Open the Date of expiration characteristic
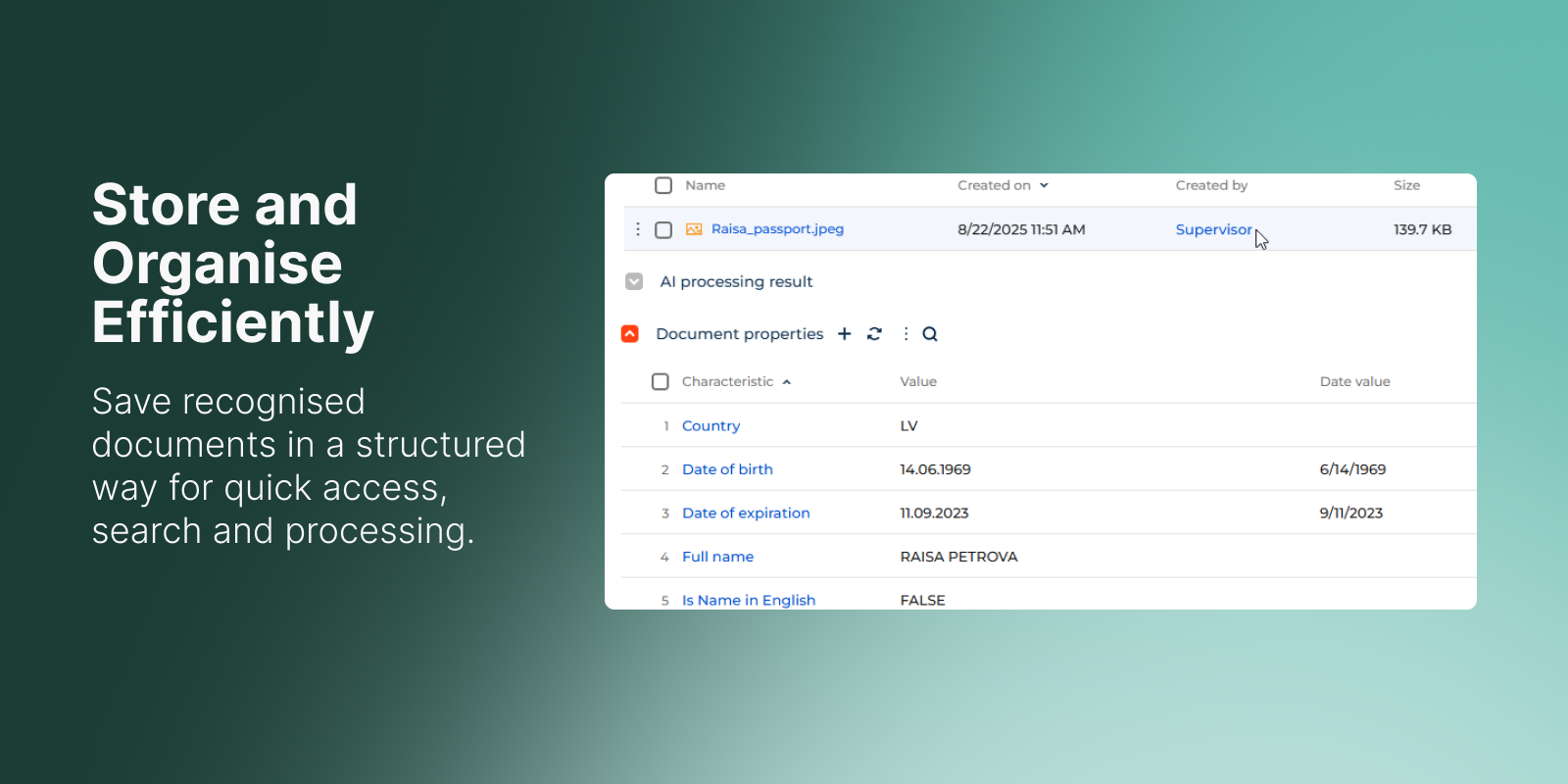This screenshot has width=1568, height=784. click(x=746, y=514)
